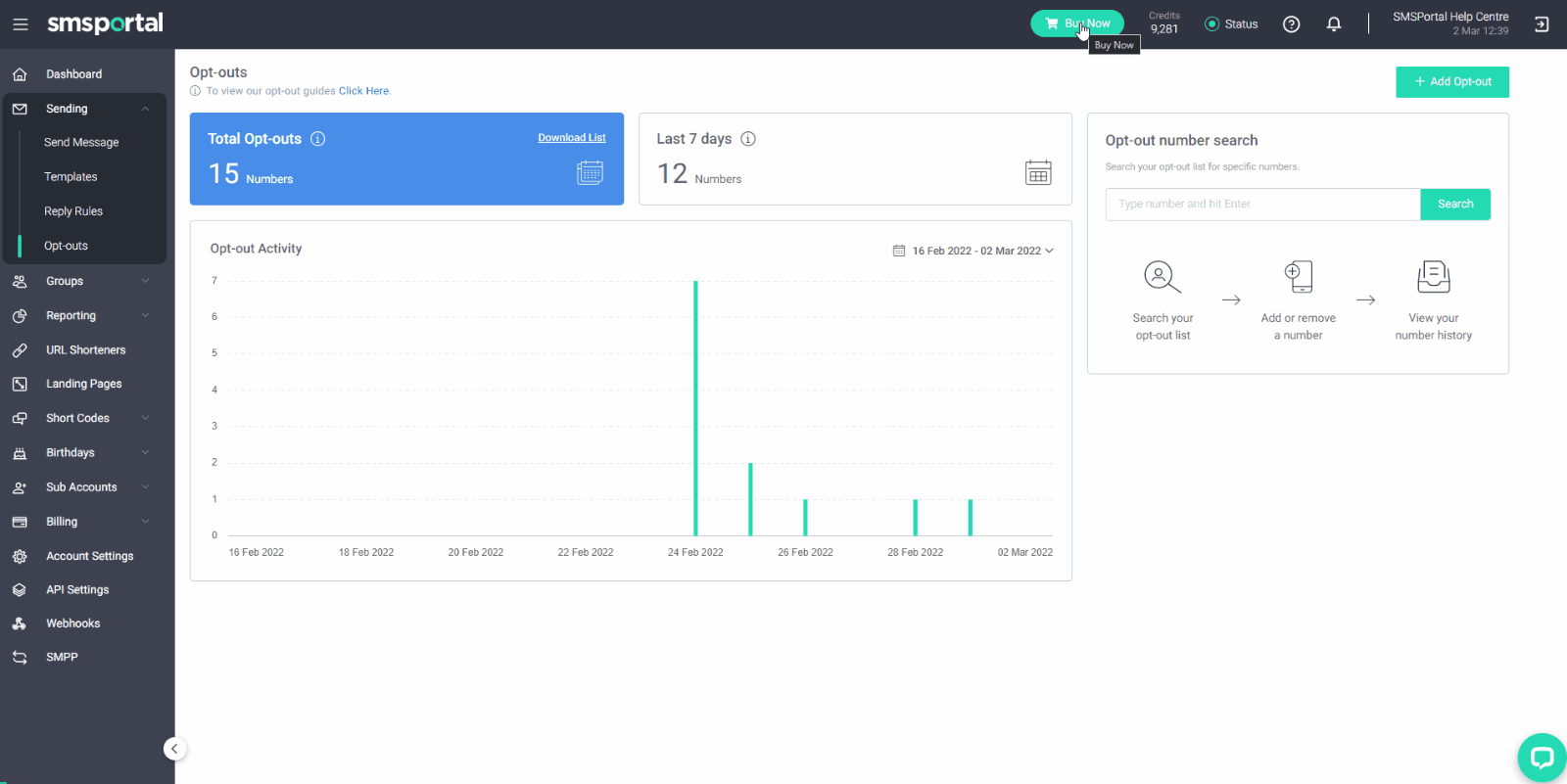
Task: Open the live chat bubble
Action: pyautogui.click(x=1542, y=758)
